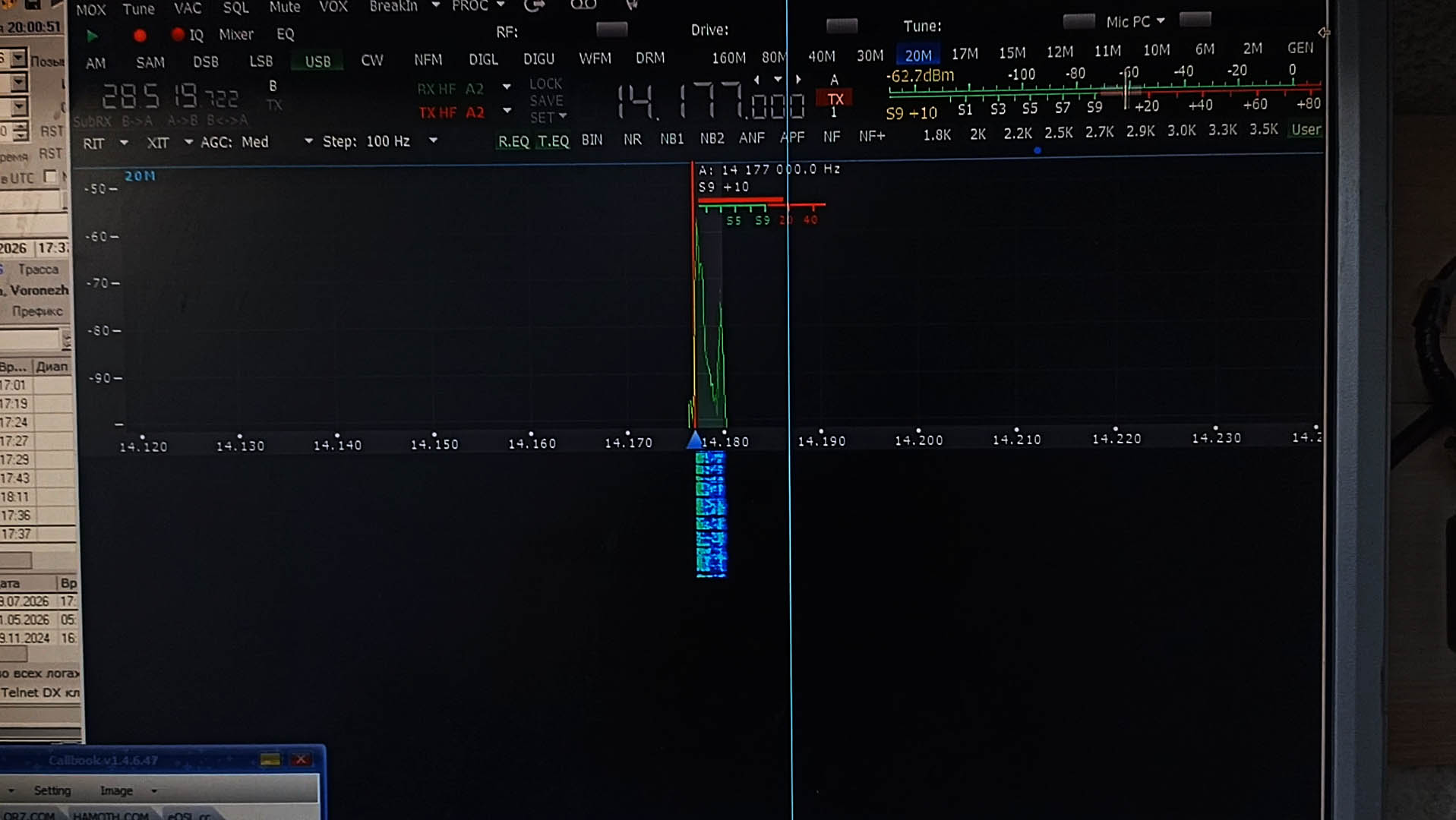This screenshot has height=820, width=1456.
Task: Click the Tune power slider handle
Action: click(x=1079, y=20)
